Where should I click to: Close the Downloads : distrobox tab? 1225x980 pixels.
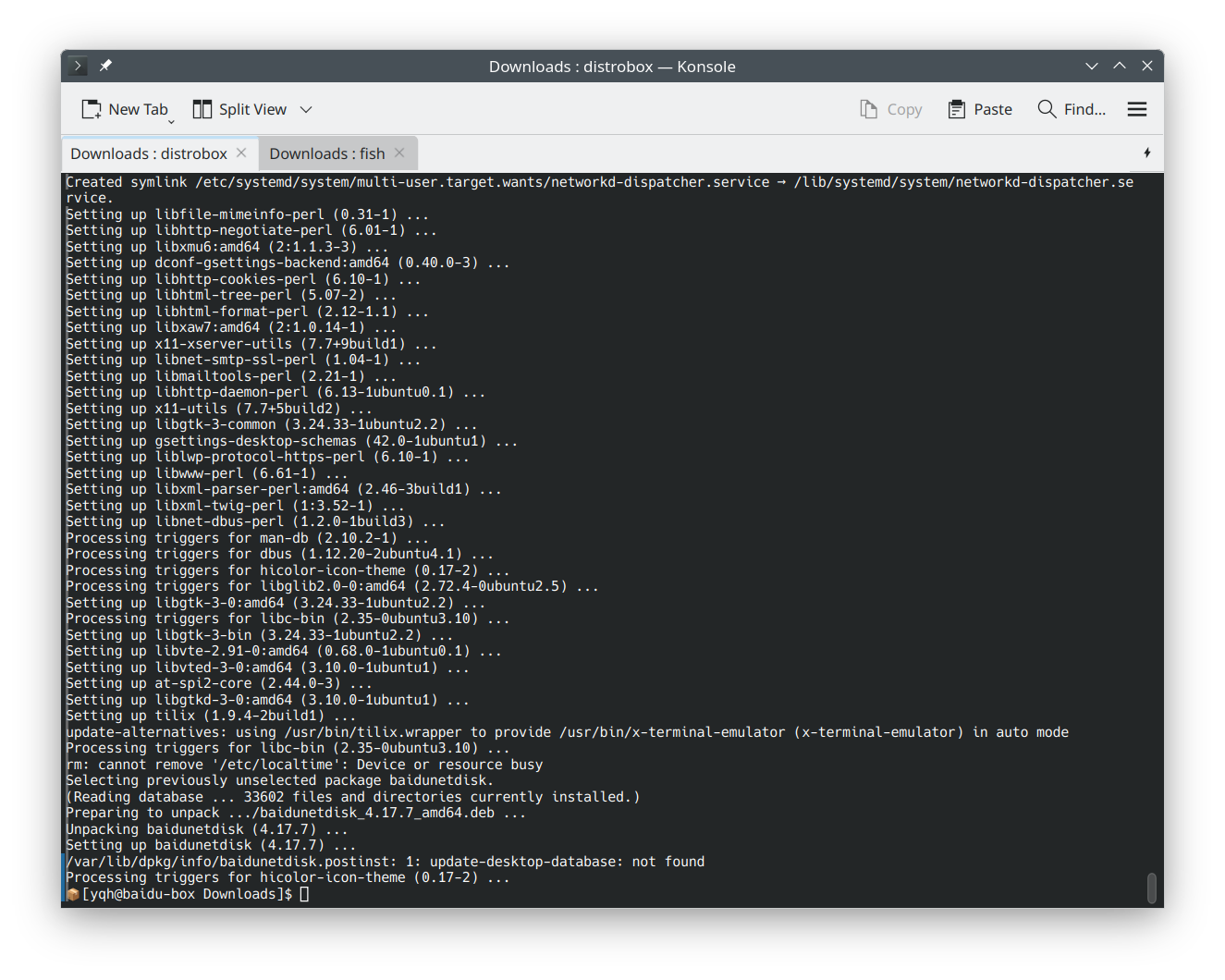(x=241, y=153)
